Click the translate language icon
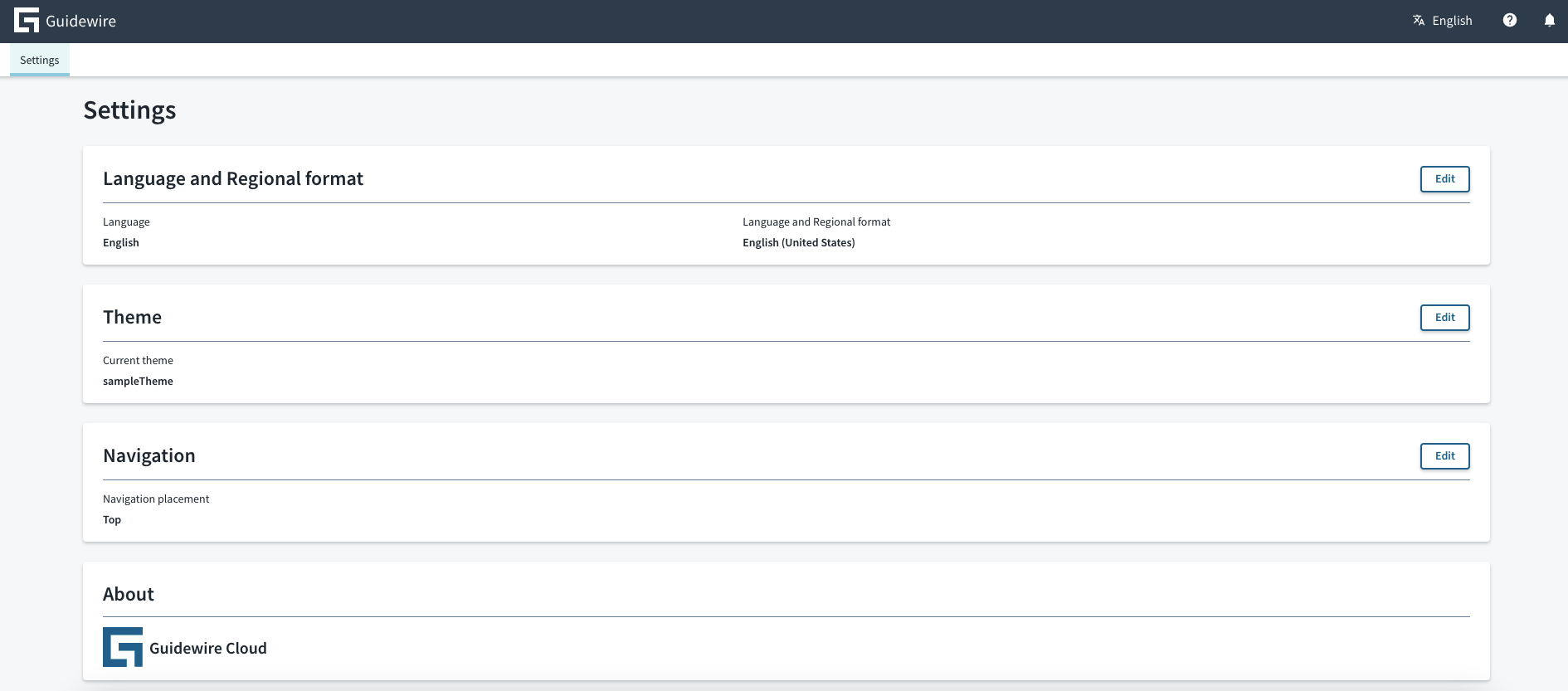 pos(1419,20)
